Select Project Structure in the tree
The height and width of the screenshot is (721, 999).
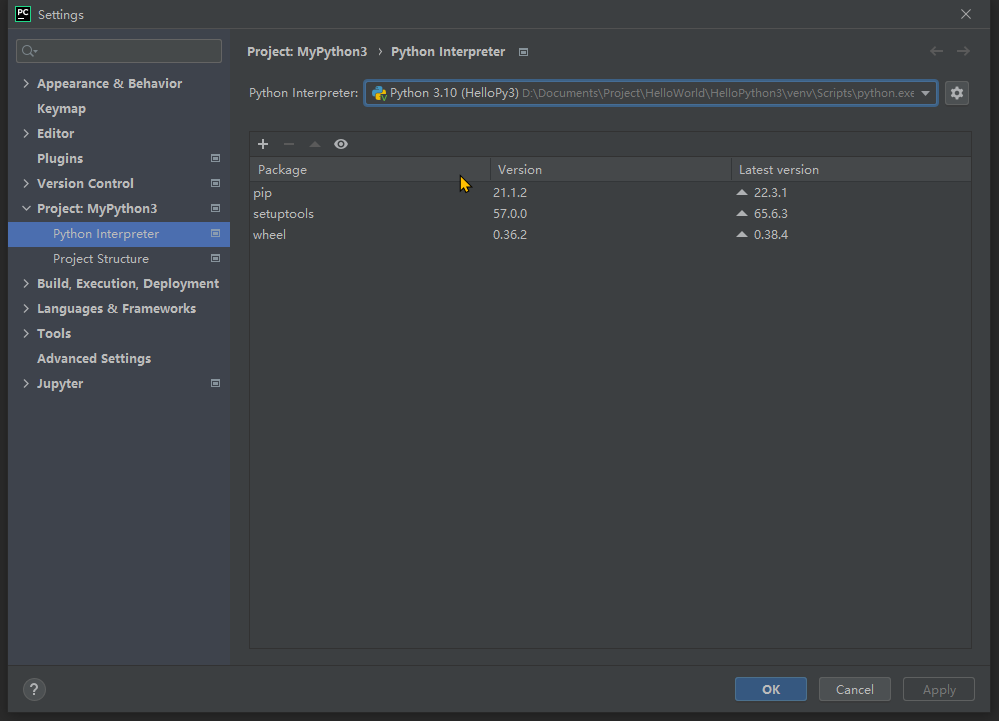(101, 259)
